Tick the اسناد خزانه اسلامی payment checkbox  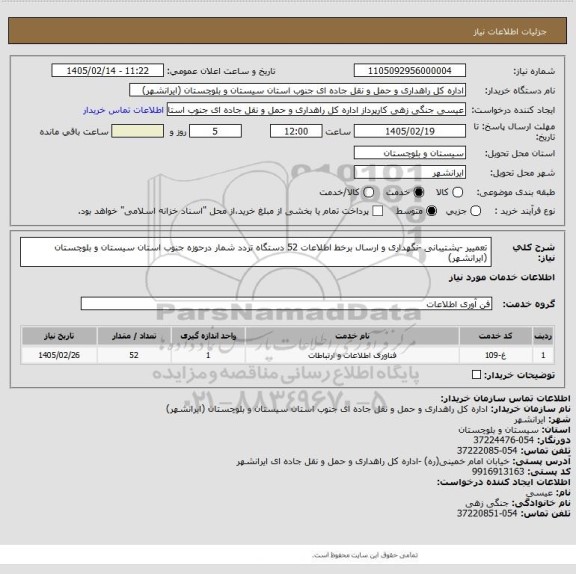tap(378, 211)
